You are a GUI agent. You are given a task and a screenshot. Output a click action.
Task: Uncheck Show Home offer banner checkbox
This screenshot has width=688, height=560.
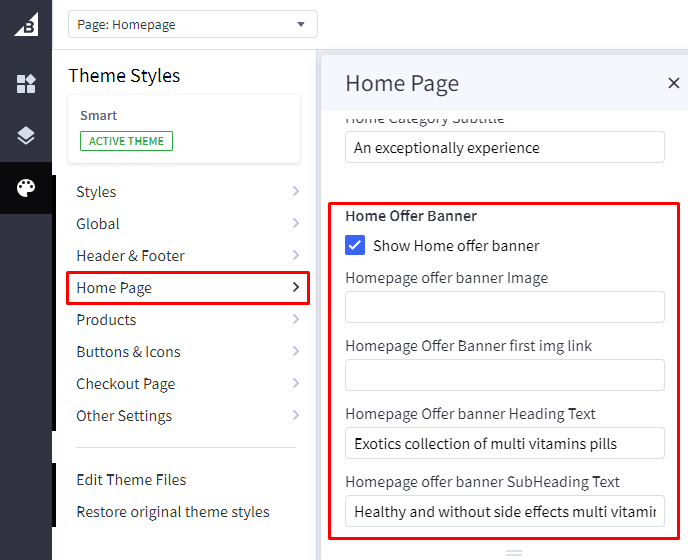355,245
